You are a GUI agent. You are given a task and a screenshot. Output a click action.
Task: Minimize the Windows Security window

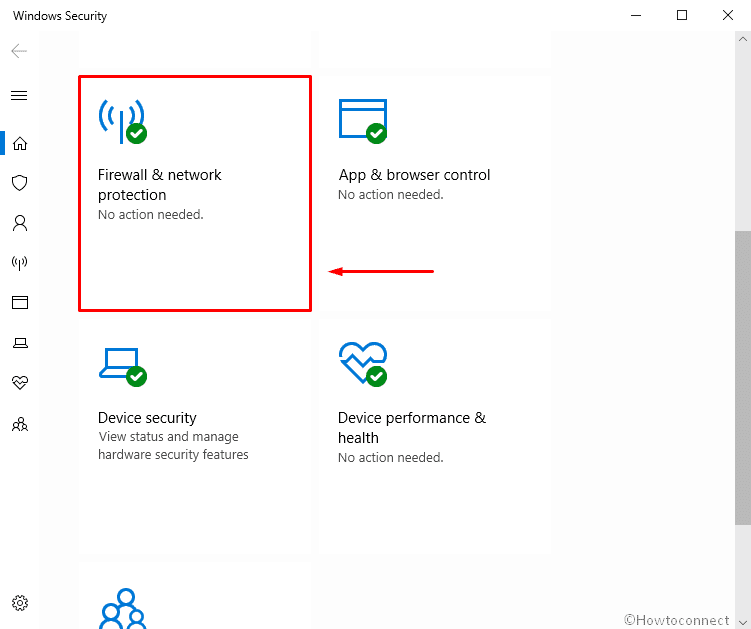tap(636, 15)
